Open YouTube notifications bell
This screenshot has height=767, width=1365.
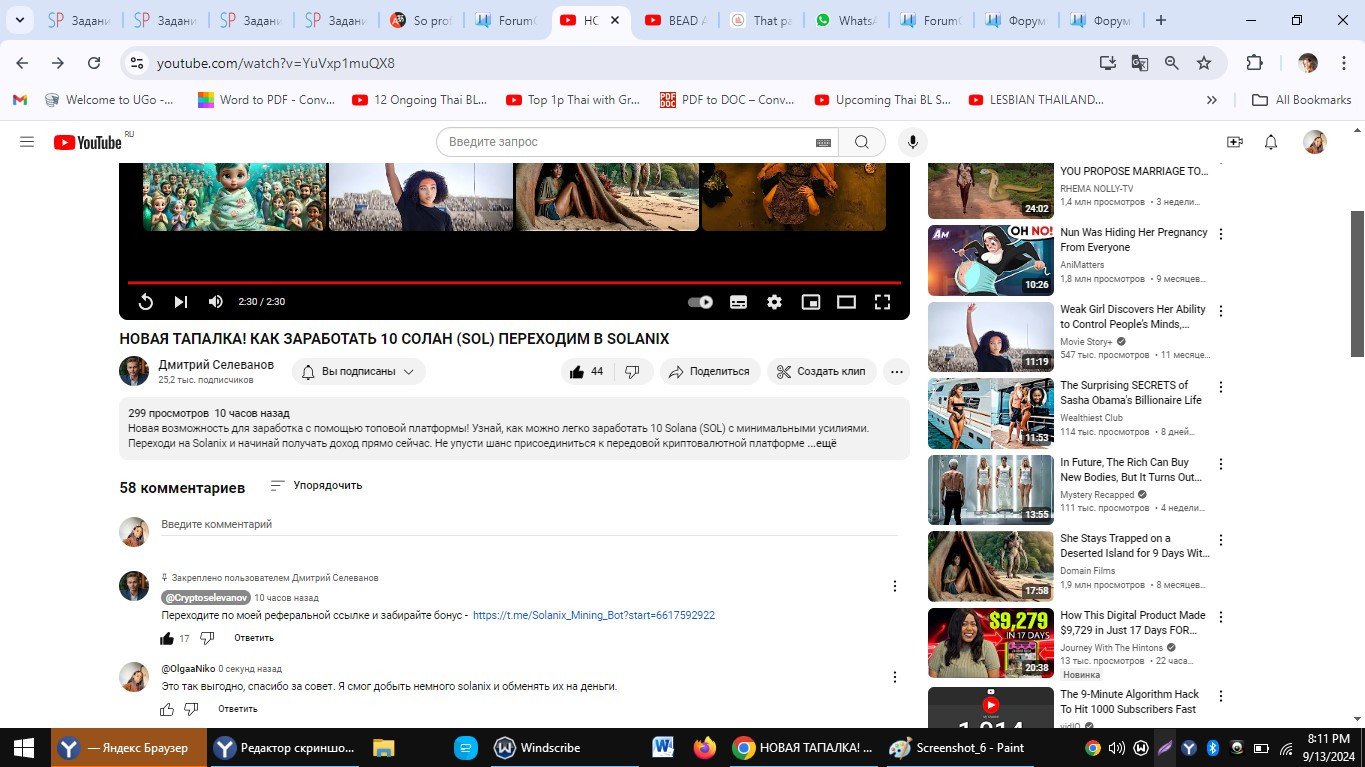1271,142
